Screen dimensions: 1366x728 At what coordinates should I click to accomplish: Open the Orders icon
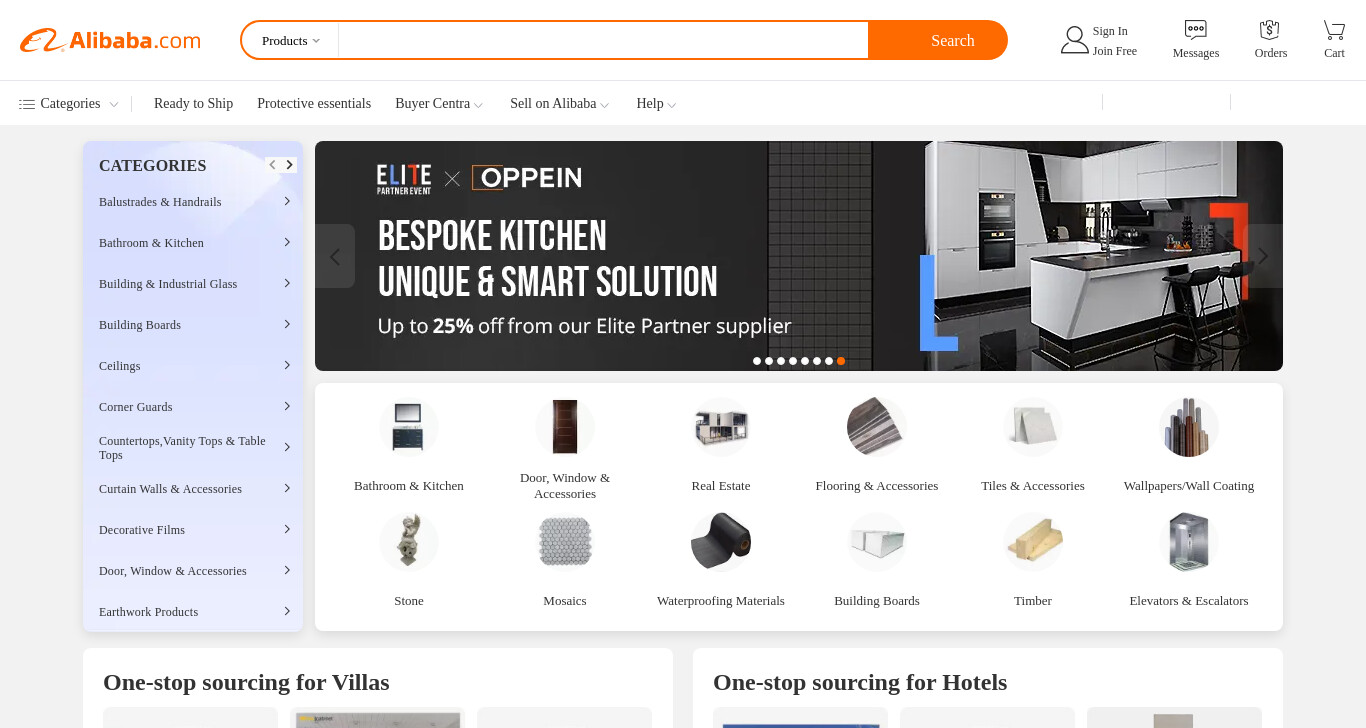point(1270,30)
